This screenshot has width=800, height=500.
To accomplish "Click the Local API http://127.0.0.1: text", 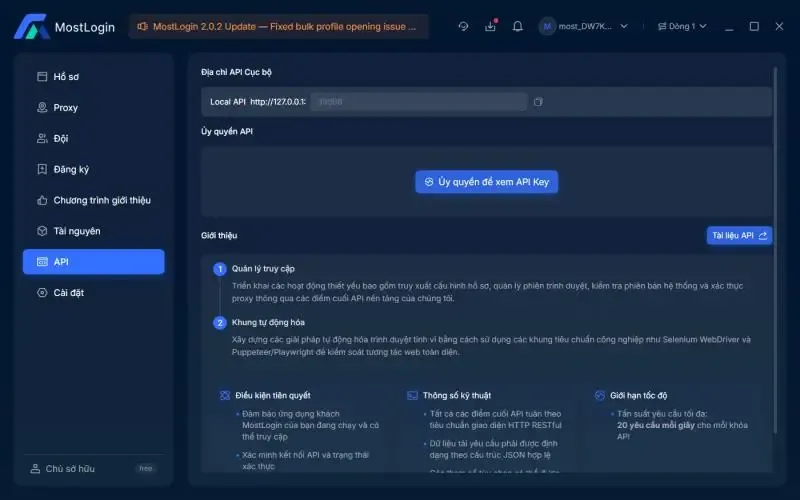I will [x=258, y=102].
